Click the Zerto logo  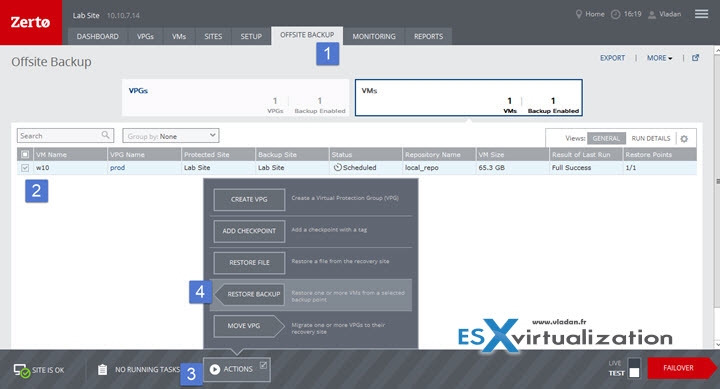[x=30, y=22]
